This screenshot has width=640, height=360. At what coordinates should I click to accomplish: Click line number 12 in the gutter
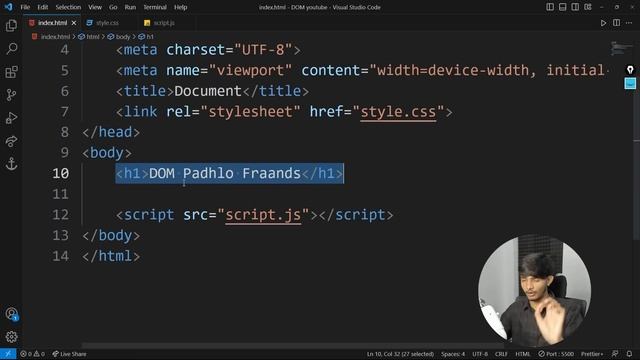(60, 215)
